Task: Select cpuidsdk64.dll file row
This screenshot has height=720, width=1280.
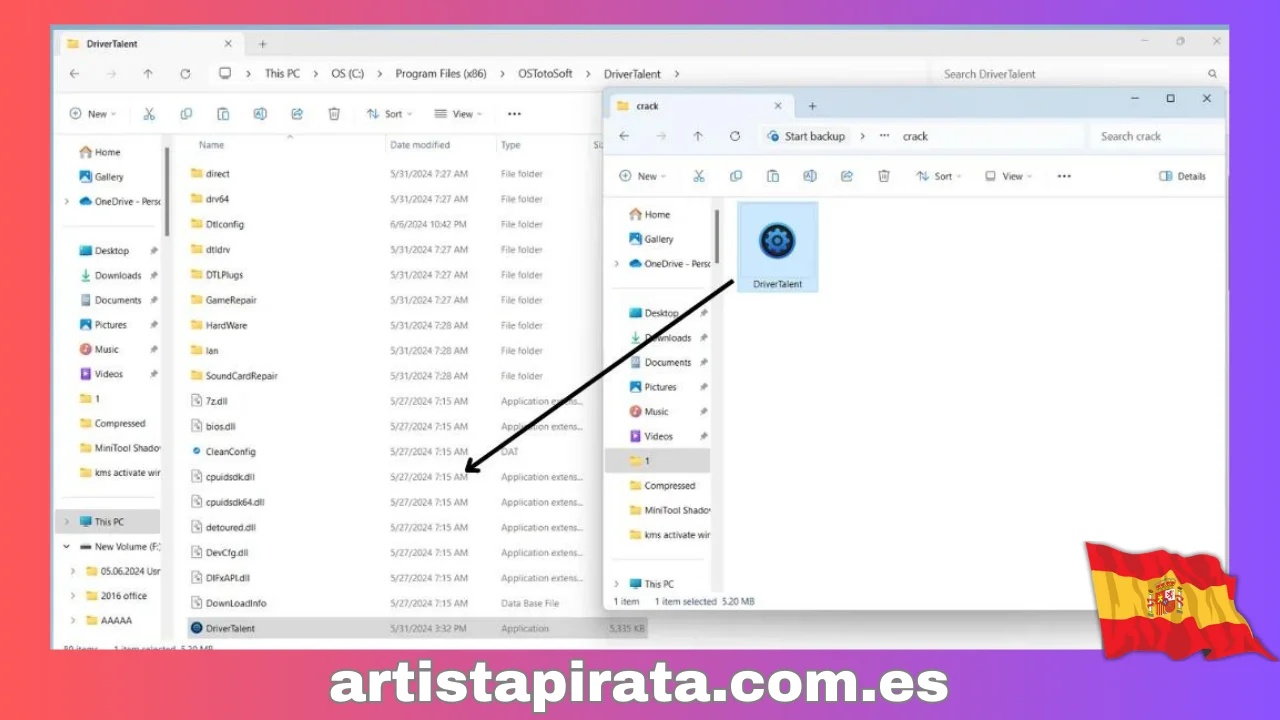Action: click(395, 502)
